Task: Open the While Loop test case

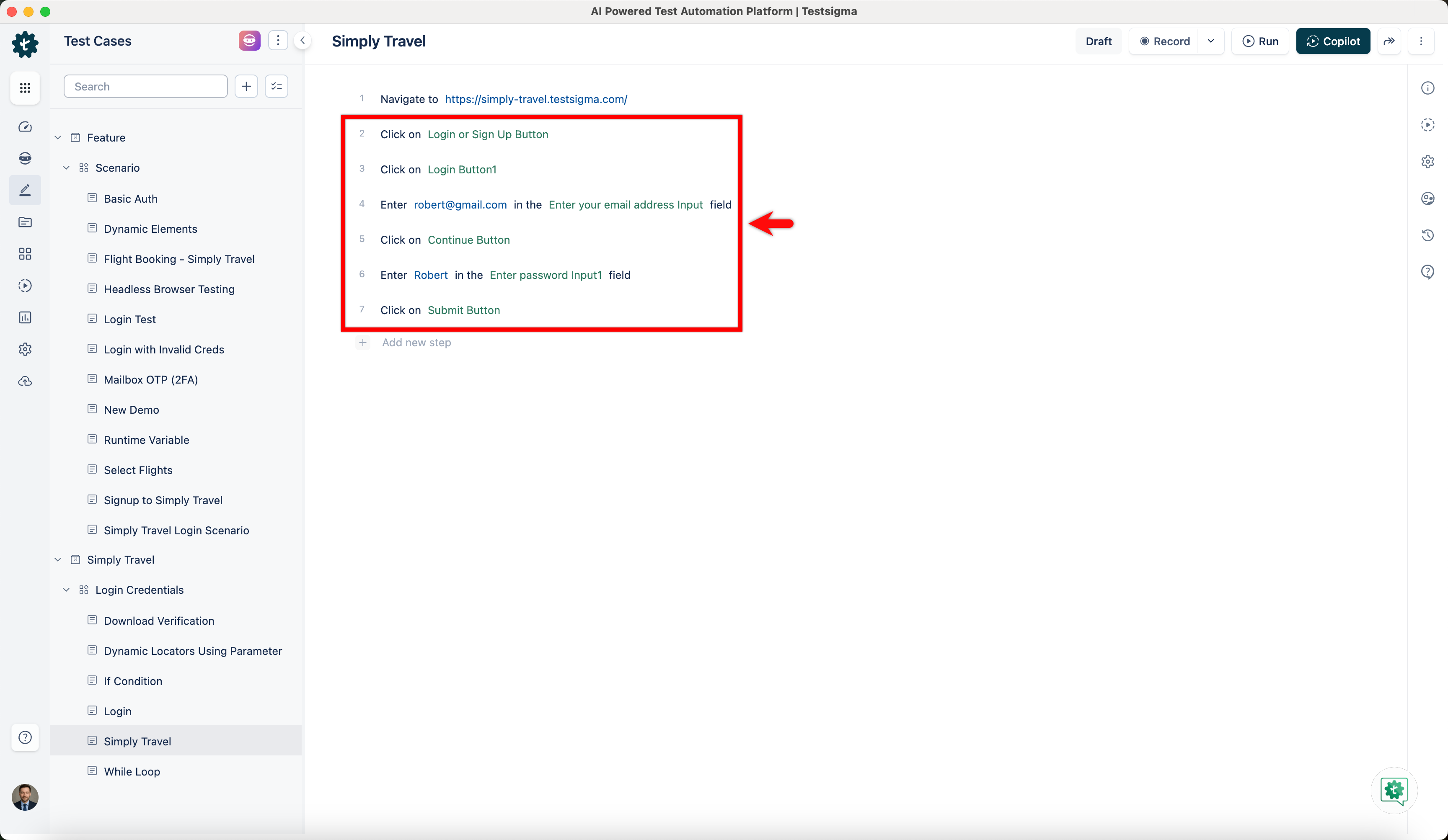Action: coord(132,771)
